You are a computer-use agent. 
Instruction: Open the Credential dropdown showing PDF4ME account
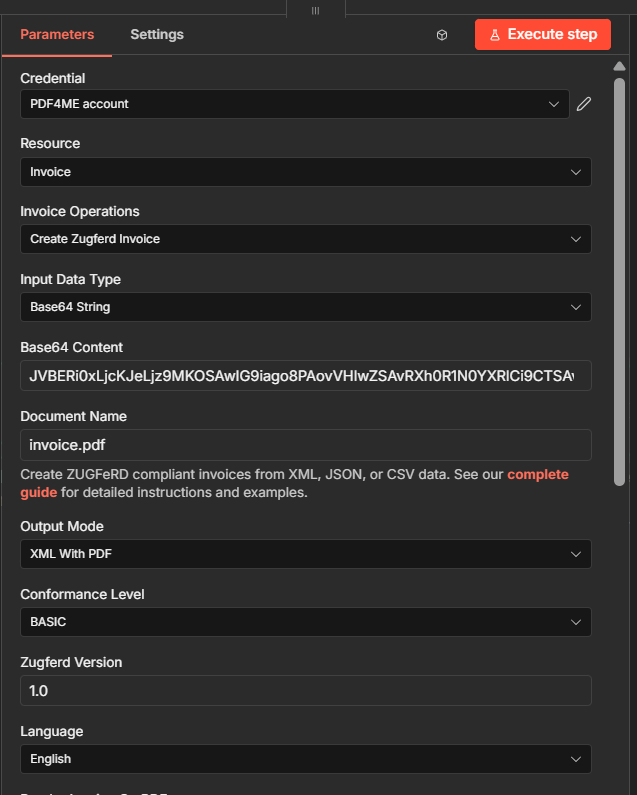tap(294, 104)
